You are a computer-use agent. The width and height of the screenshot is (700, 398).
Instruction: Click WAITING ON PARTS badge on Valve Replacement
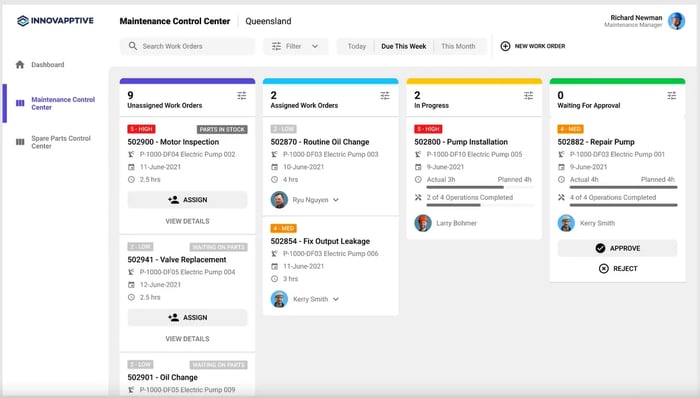[x=218, y=247]
